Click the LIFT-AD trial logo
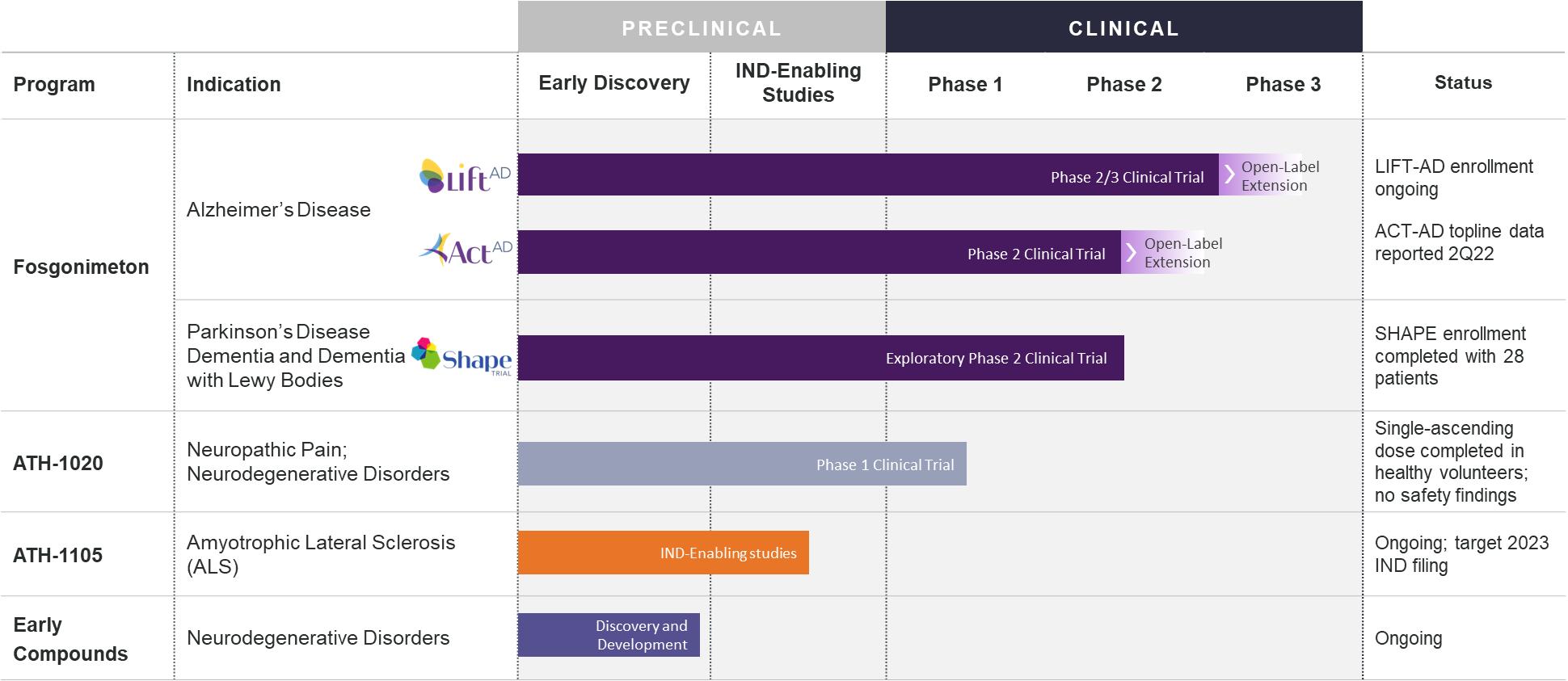This screenshot has height=681, width=1568. coord(465,176)
